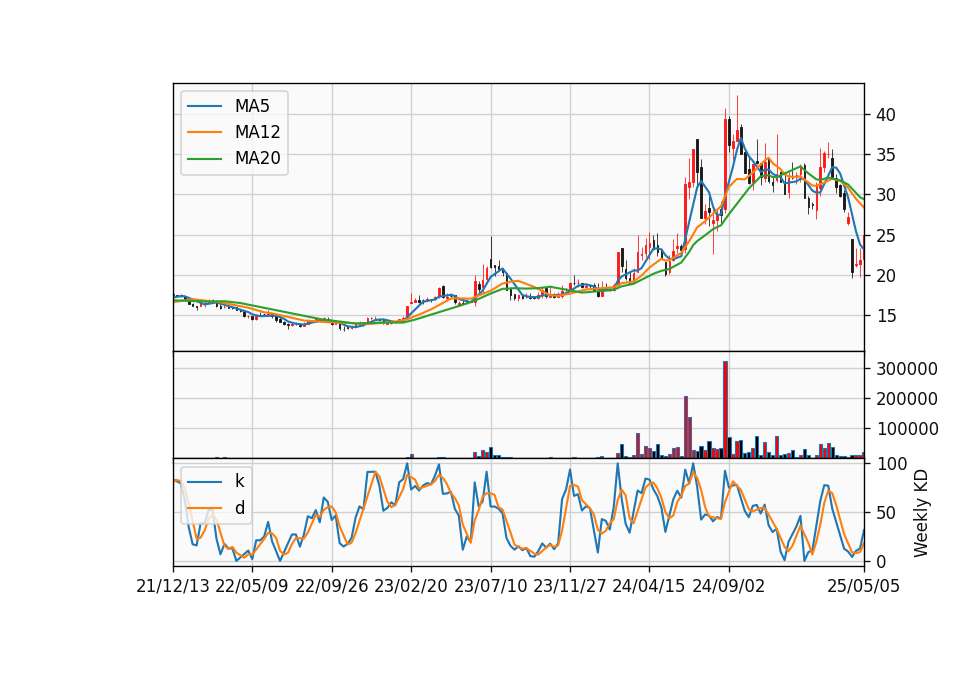
Task: Click the KD axis value 0
Action: (881, 561)
